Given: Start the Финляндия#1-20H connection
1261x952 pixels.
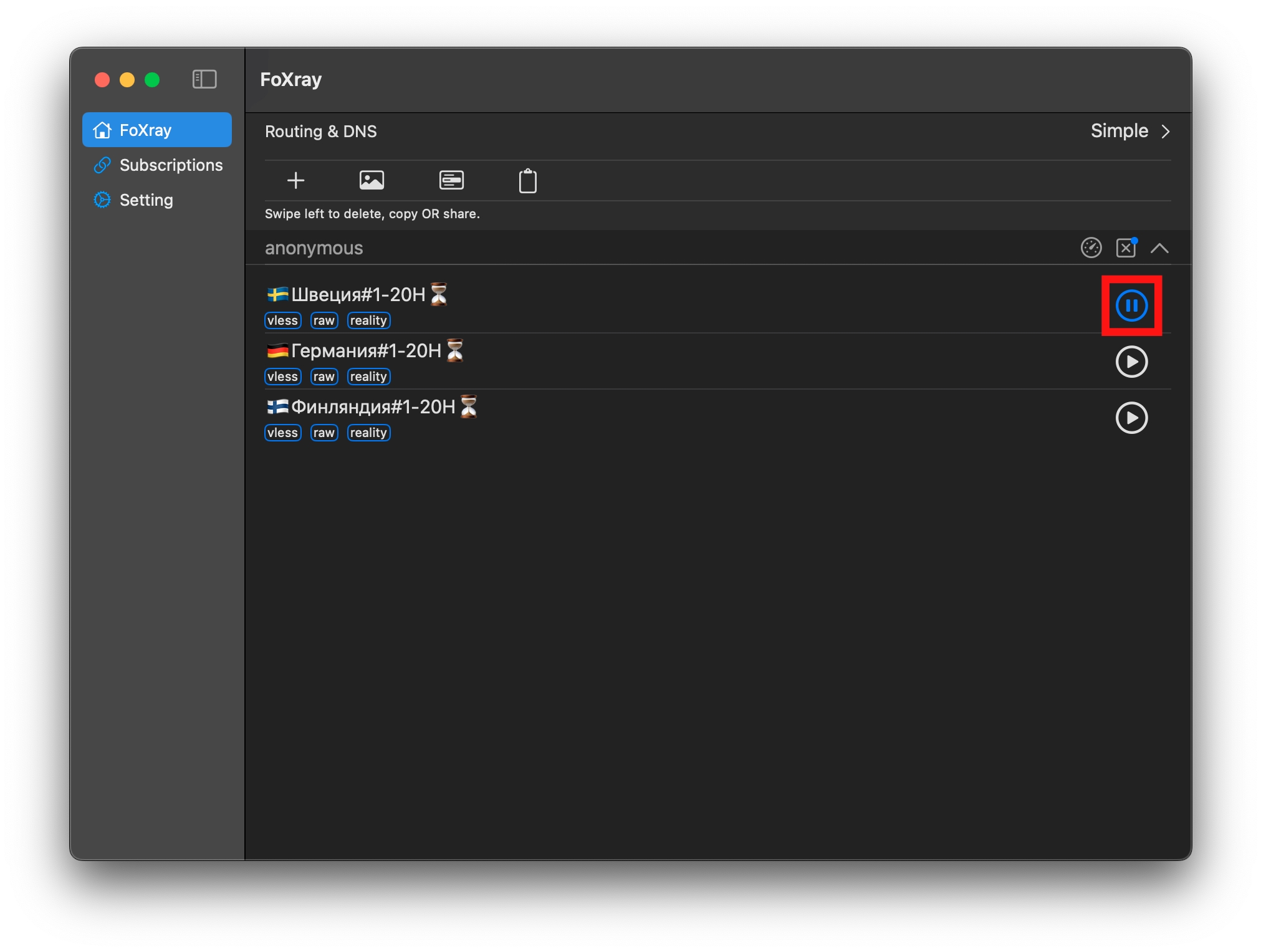Looking at the screenshot, I should (x=1131, y=418).
